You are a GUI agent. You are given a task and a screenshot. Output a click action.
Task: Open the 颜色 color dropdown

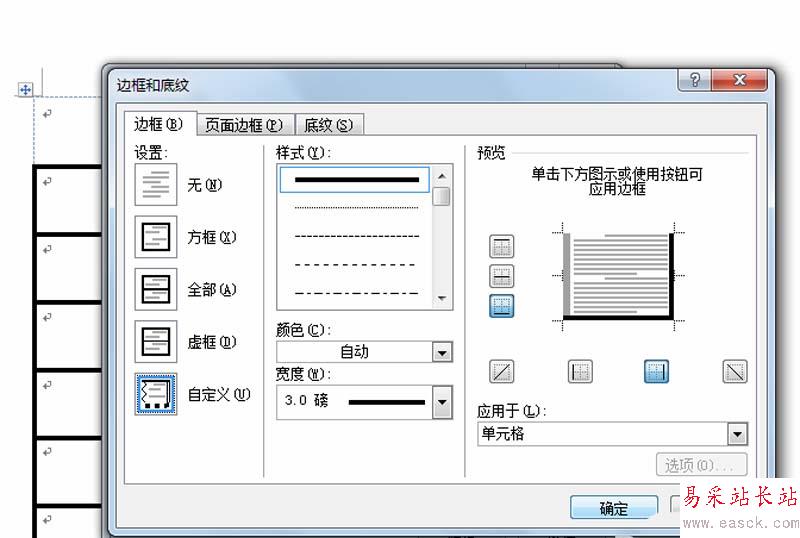tap(442, 352)
